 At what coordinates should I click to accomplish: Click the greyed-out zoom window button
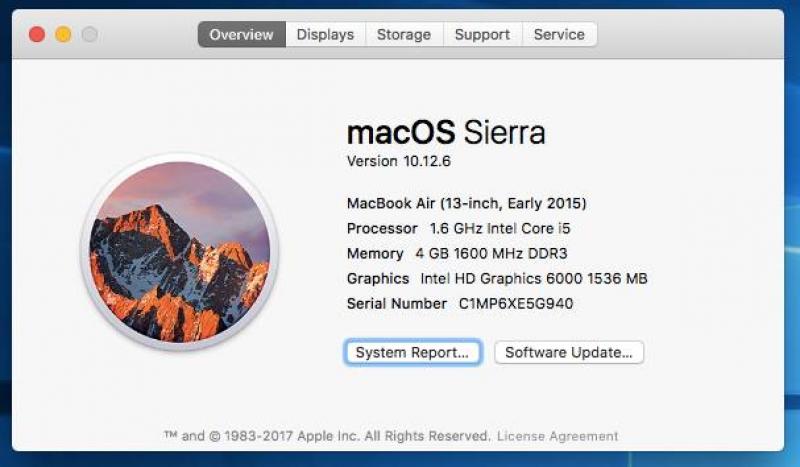[x=90, y=35]
